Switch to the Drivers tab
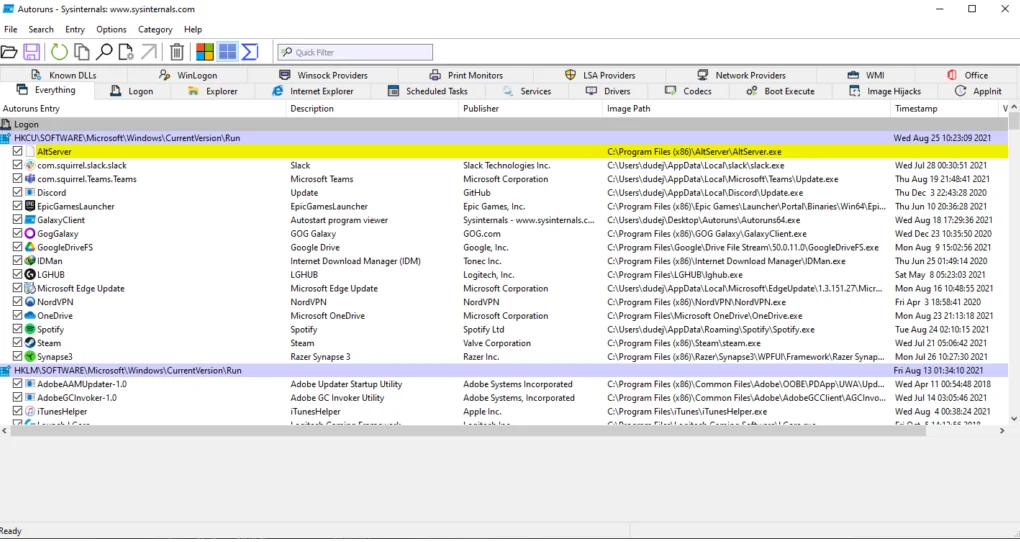 [x=608, y=91]
